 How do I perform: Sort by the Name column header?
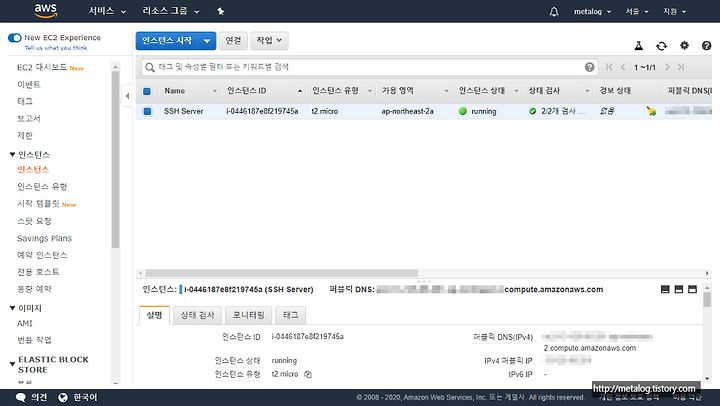point(175,91)
